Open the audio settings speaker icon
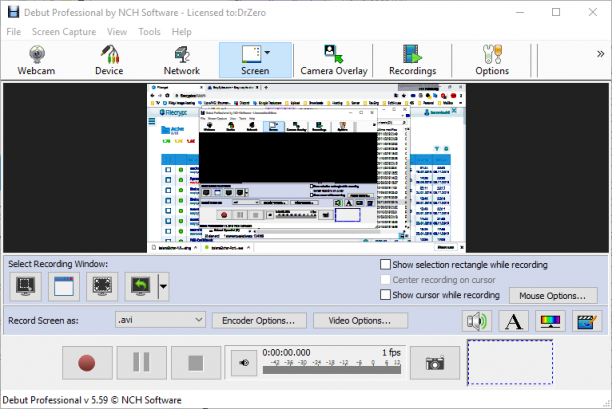Screen dimensions: 612x409 [x=477, y=321]
